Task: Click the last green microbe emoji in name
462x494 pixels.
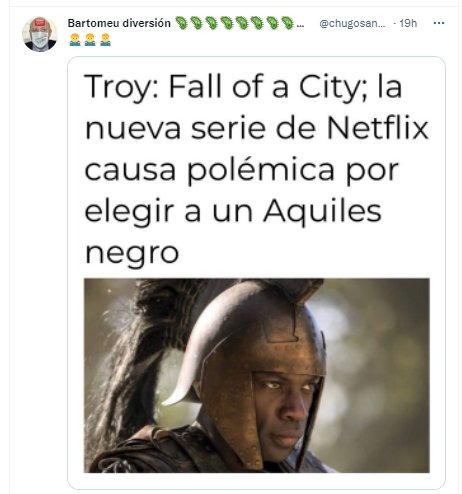Action: coord(287,23)
